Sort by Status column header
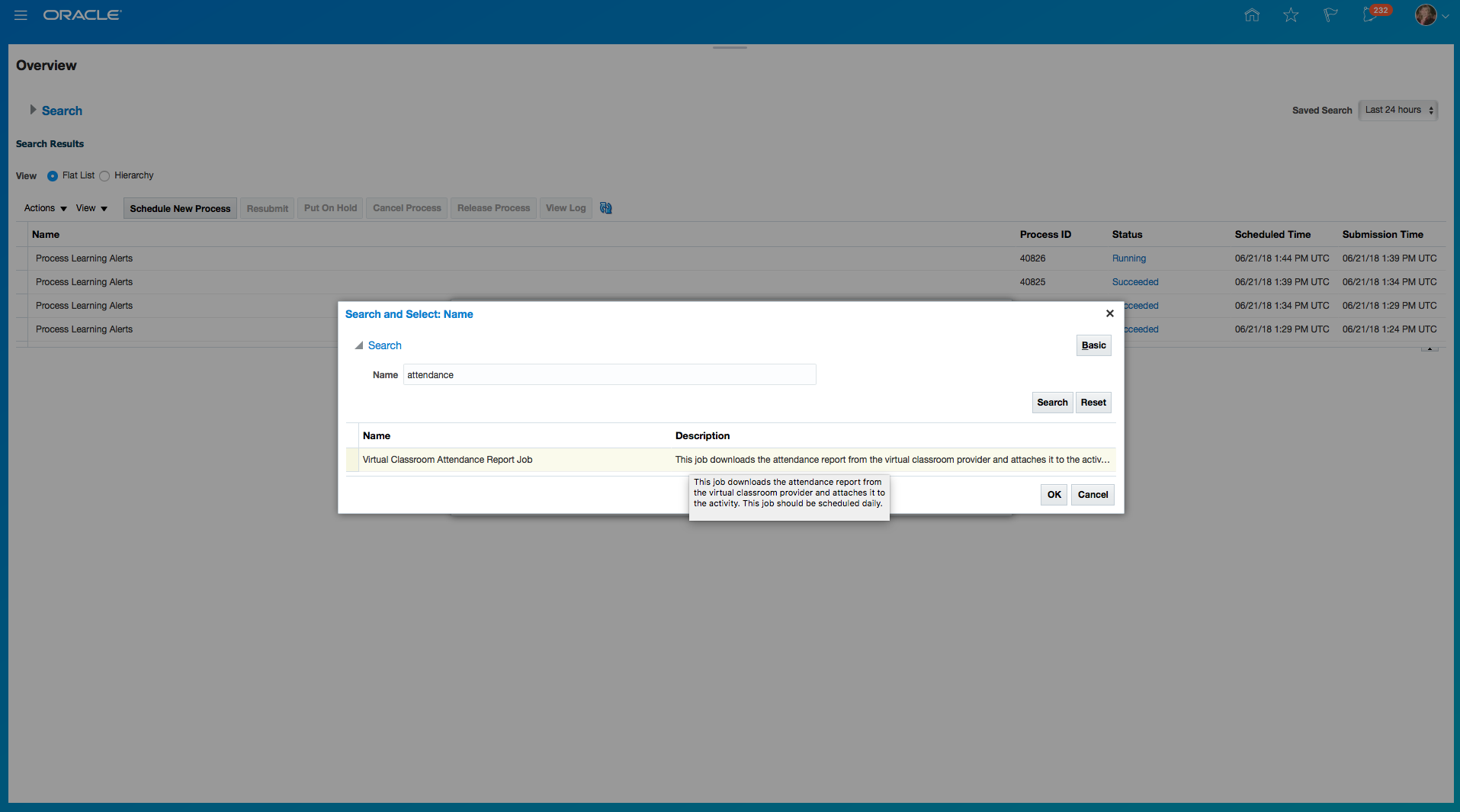Image resolution: width=1460 pixels, height=812 pixels. 1127,235
